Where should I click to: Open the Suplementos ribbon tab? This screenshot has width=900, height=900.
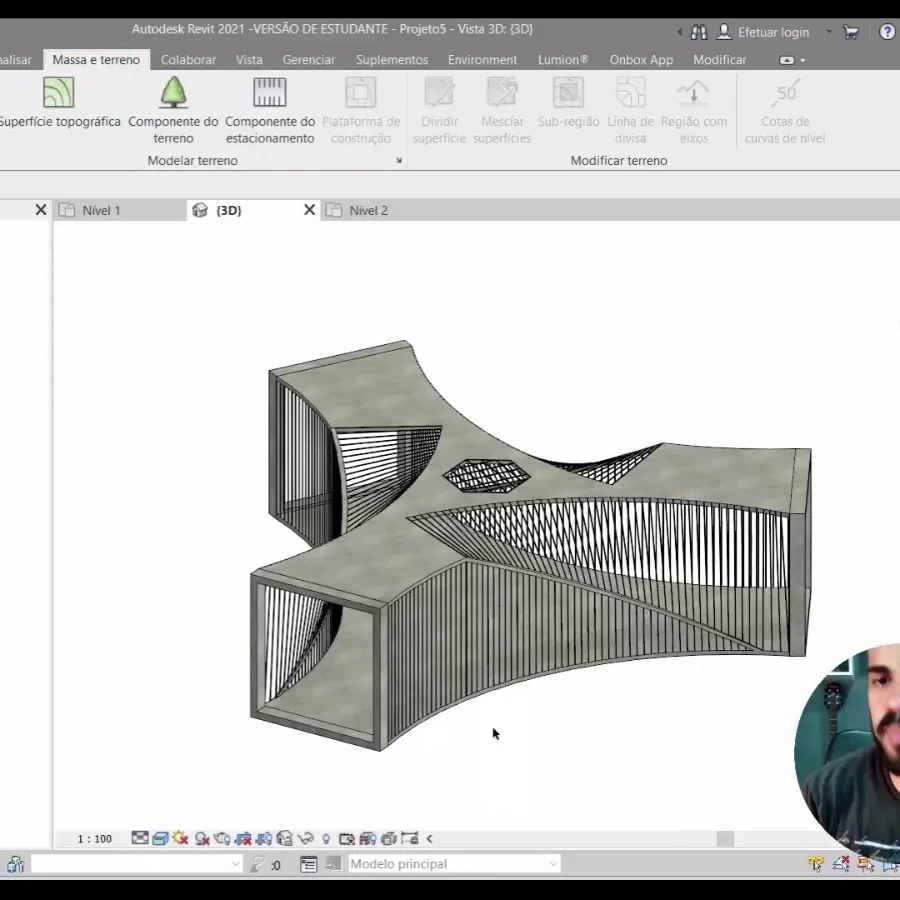(x=392, y=60)
